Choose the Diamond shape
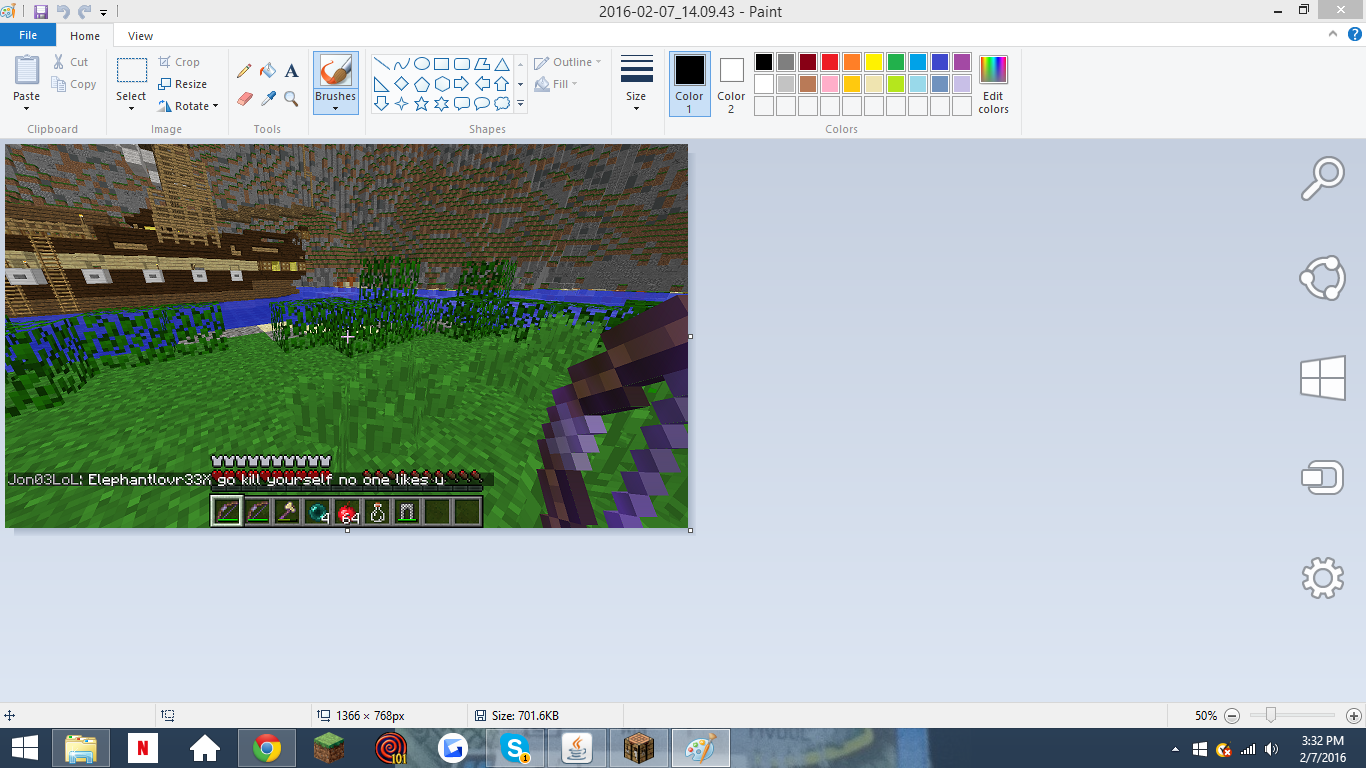This screenshot has width=1366, height=768. pyautogui.click(x=401, y=84)
